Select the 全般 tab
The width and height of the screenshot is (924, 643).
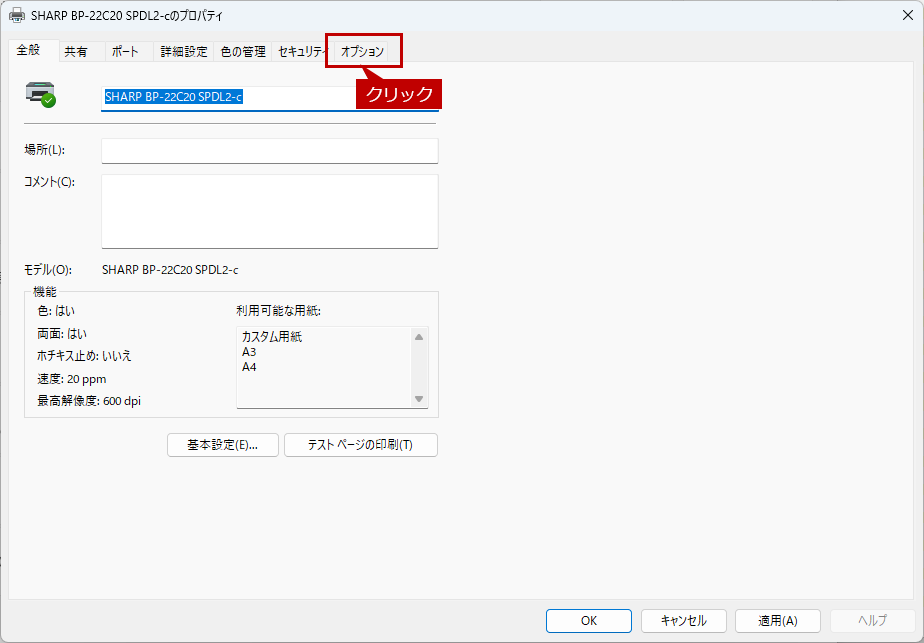pyautogui.click(x=29, y=50)
